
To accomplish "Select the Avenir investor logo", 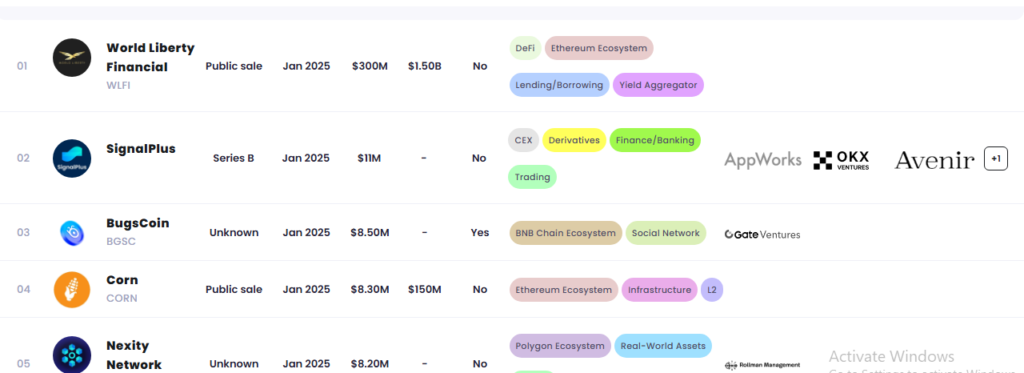I will [x=935, y=159].
